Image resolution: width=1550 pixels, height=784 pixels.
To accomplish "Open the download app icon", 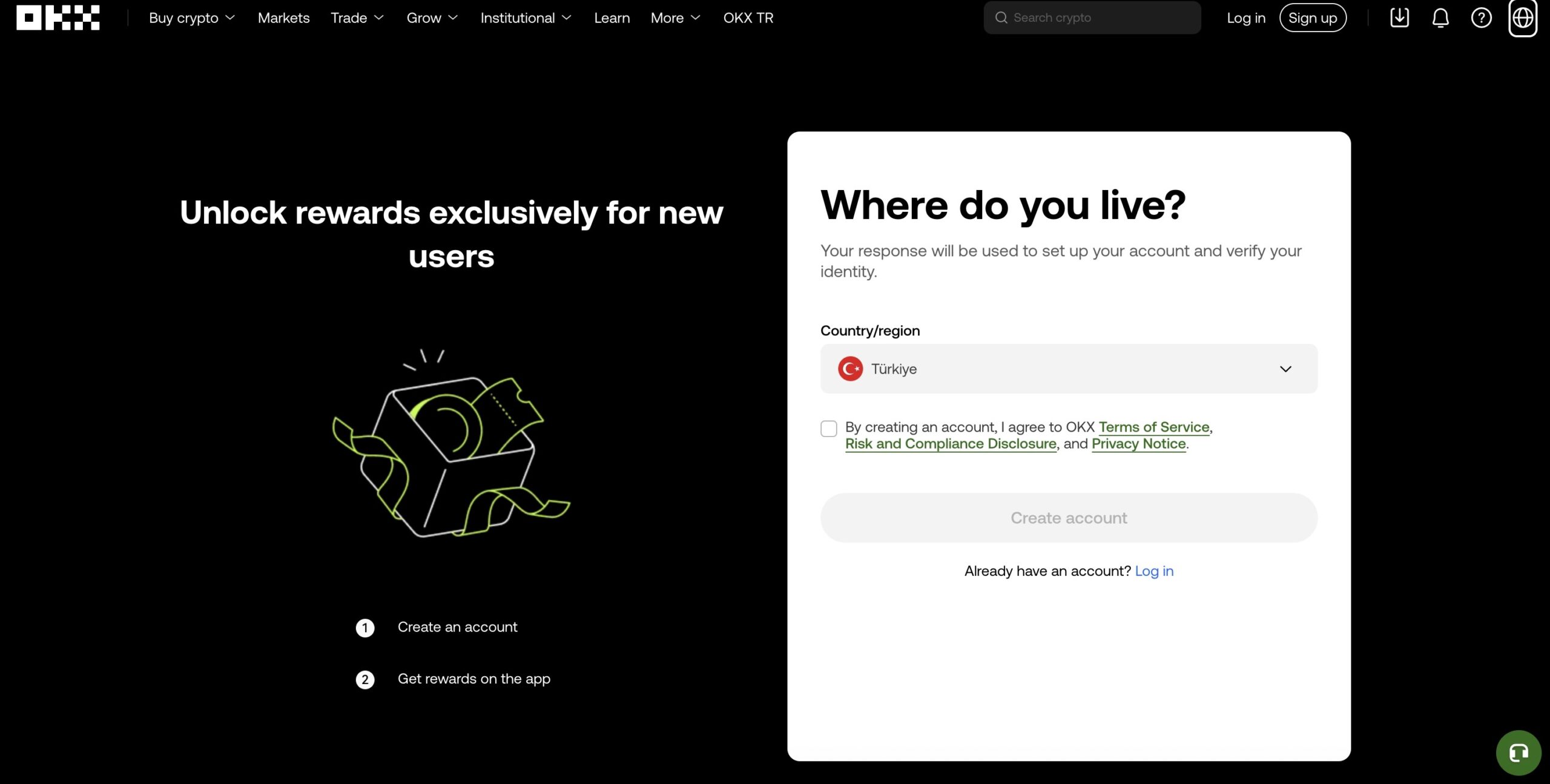I will pos(1399,18).
